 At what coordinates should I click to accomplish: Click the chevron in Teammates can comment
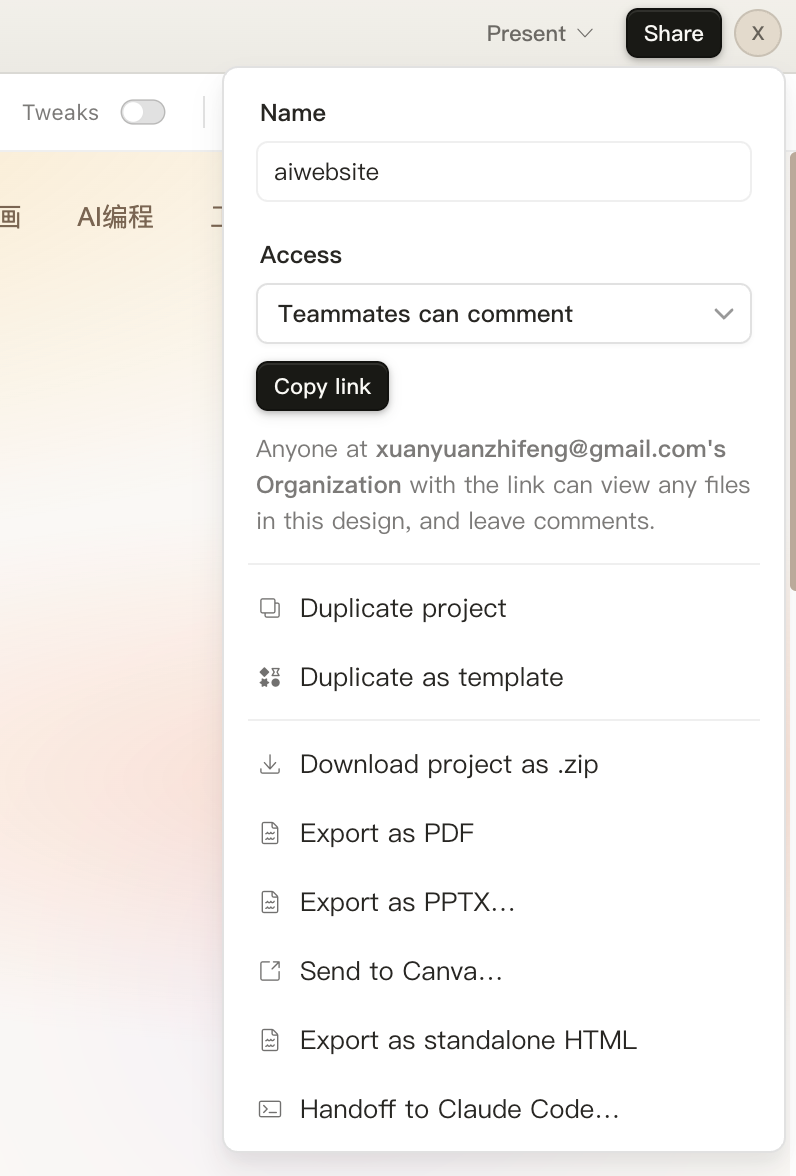724,314
